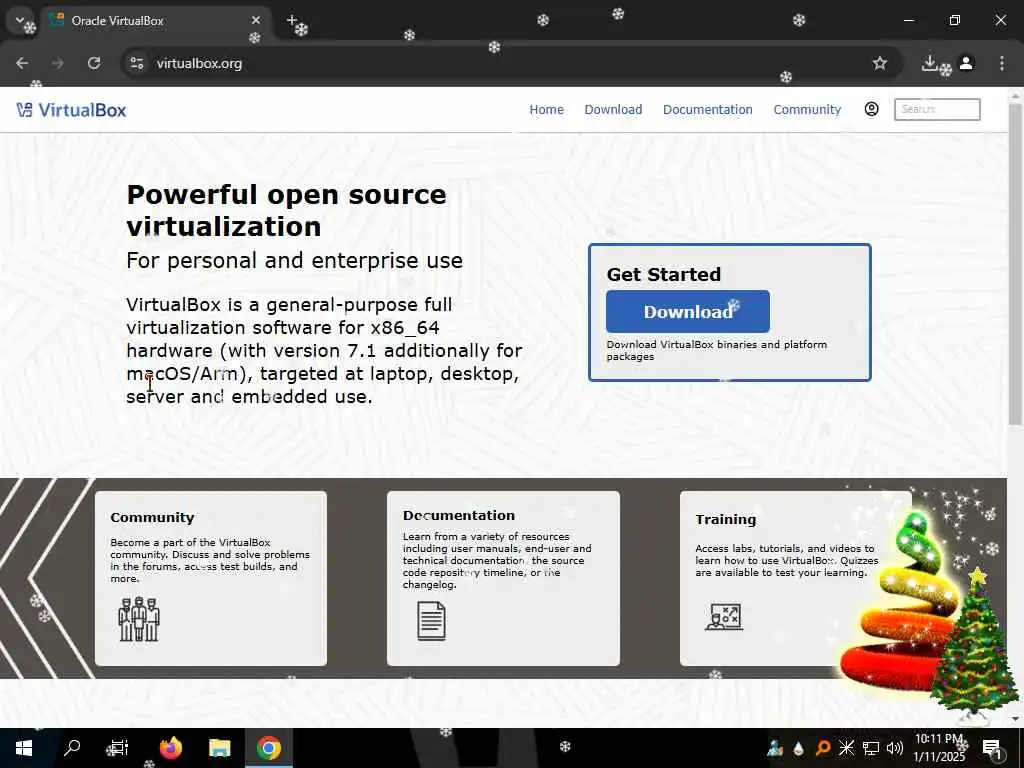Close the Oracle VirtualBox tab
The width and height of the screenshot is (1024, 768).
tap(255, 20)
